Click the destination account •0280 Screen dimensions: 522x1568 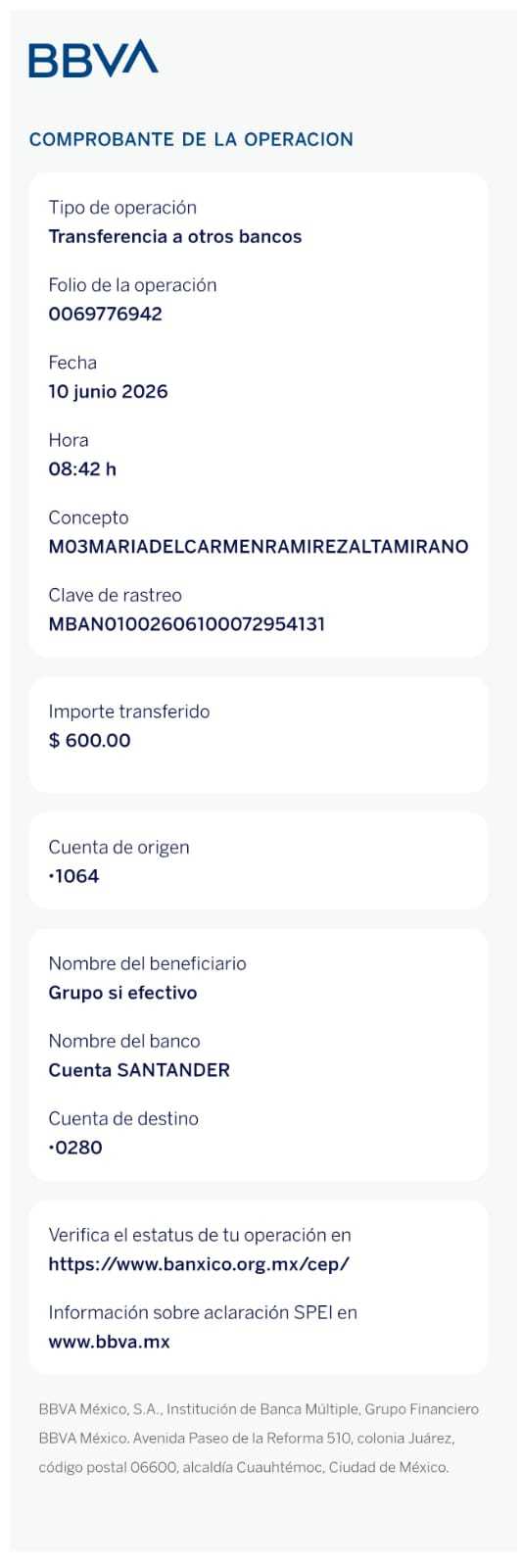pyautogui.click(x=75, y=1148)
